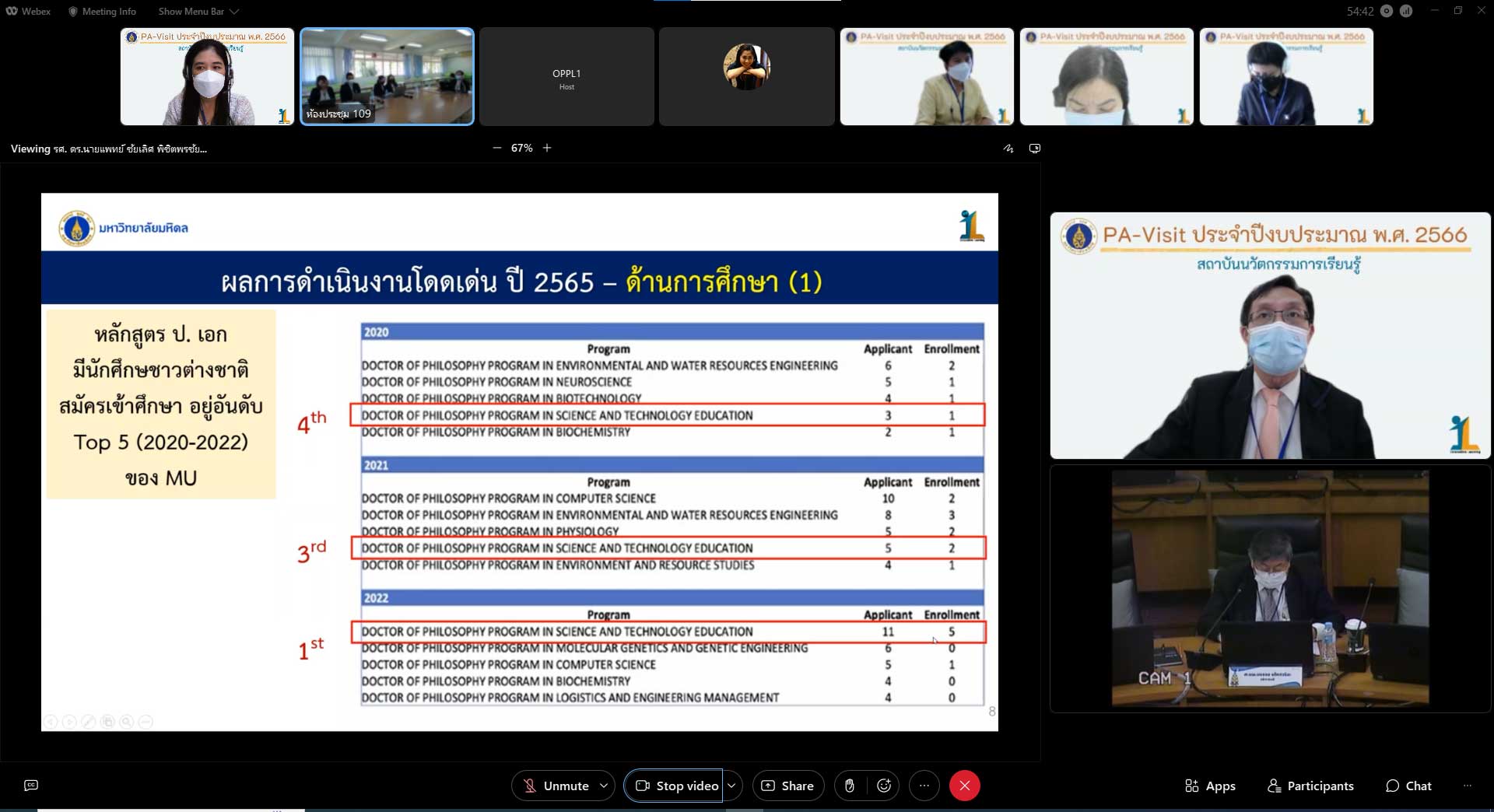
Task: Click the annotate squiggle icon
Action: click(1008, 149)
